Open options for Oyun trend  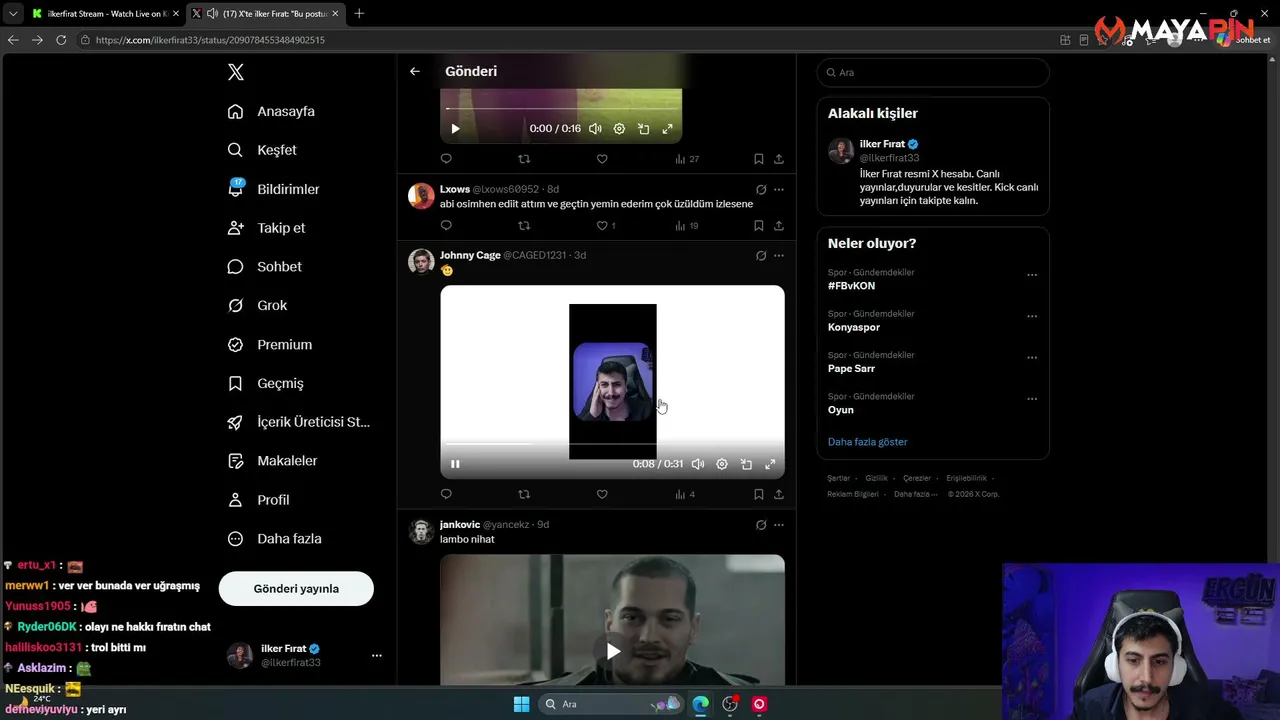click(x=1032, y=399)
